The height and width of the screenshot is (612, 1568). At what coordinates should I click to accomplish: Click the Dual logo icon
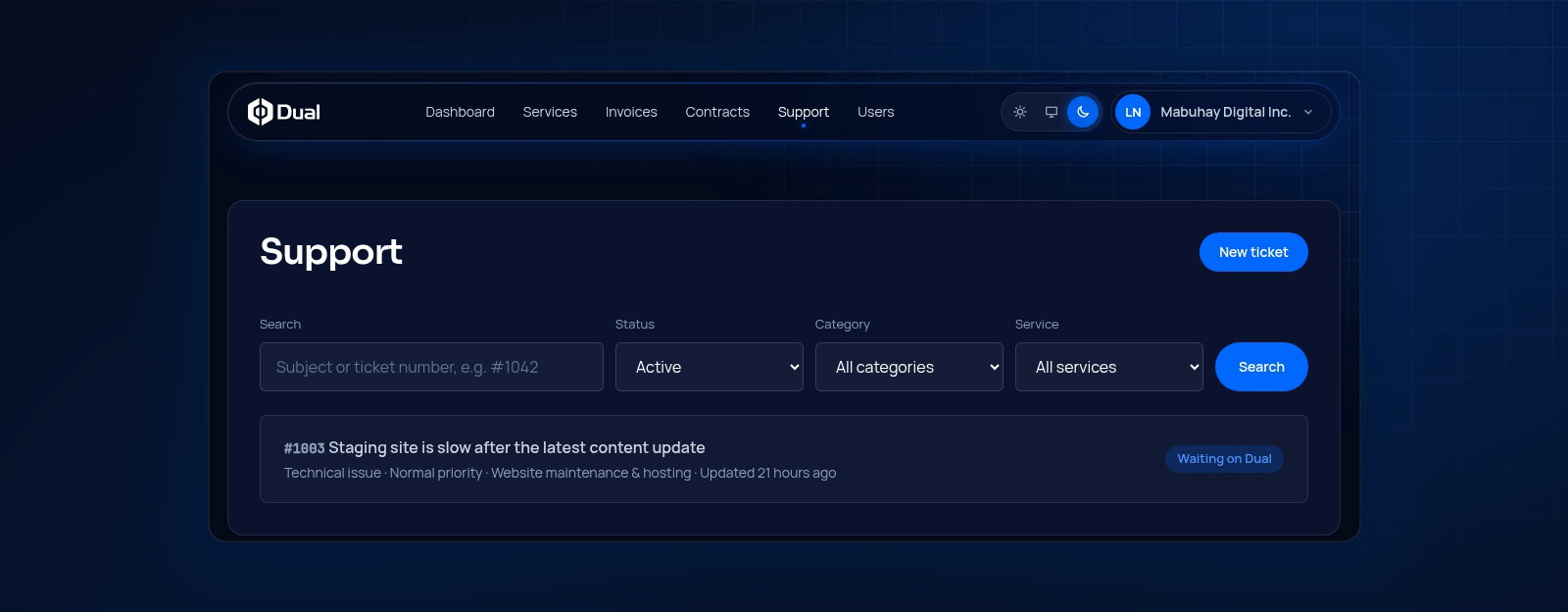click(260, 112)
